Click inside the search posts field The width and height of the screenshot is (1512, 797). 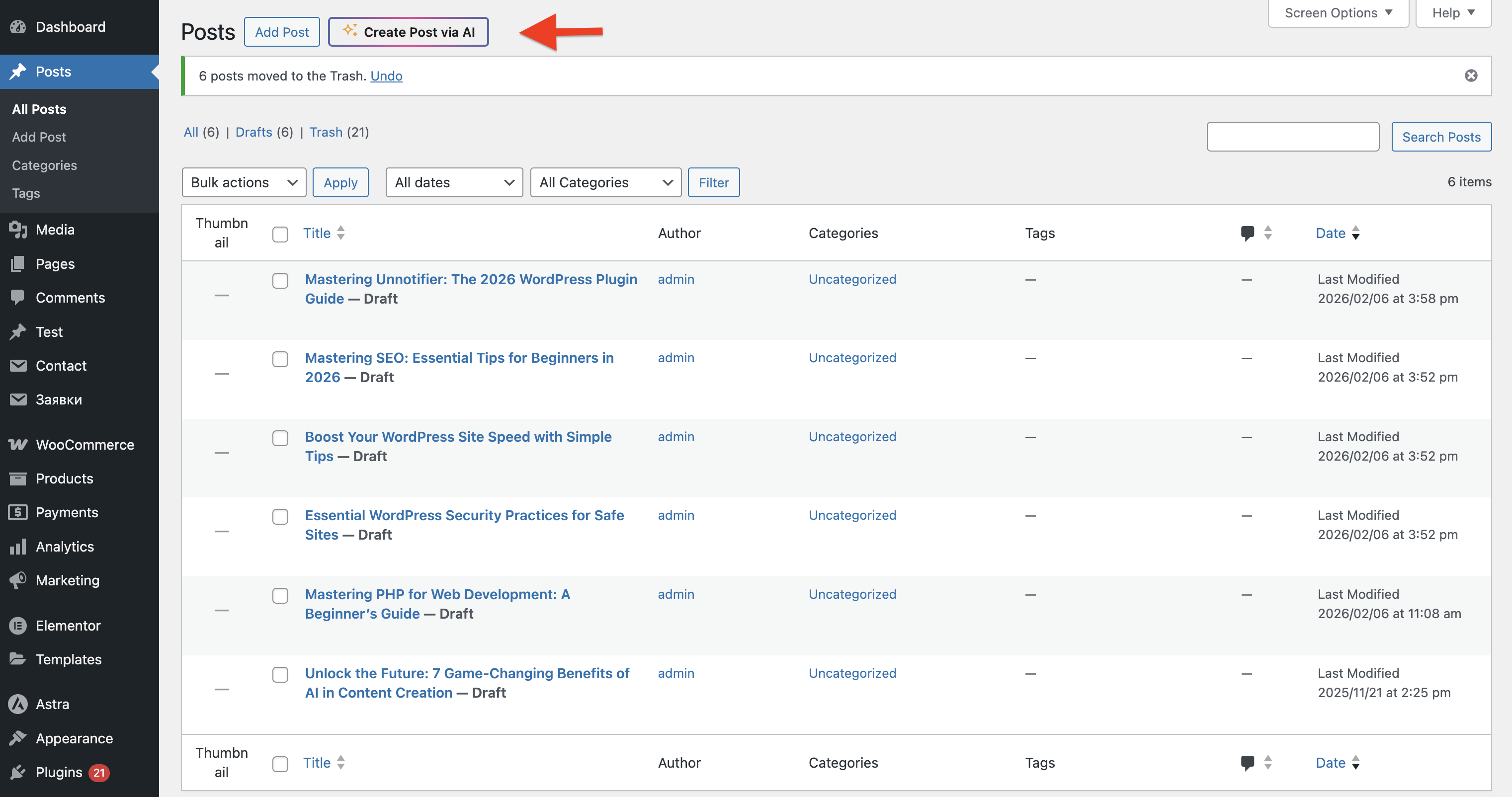click(x=1292, y=136)
